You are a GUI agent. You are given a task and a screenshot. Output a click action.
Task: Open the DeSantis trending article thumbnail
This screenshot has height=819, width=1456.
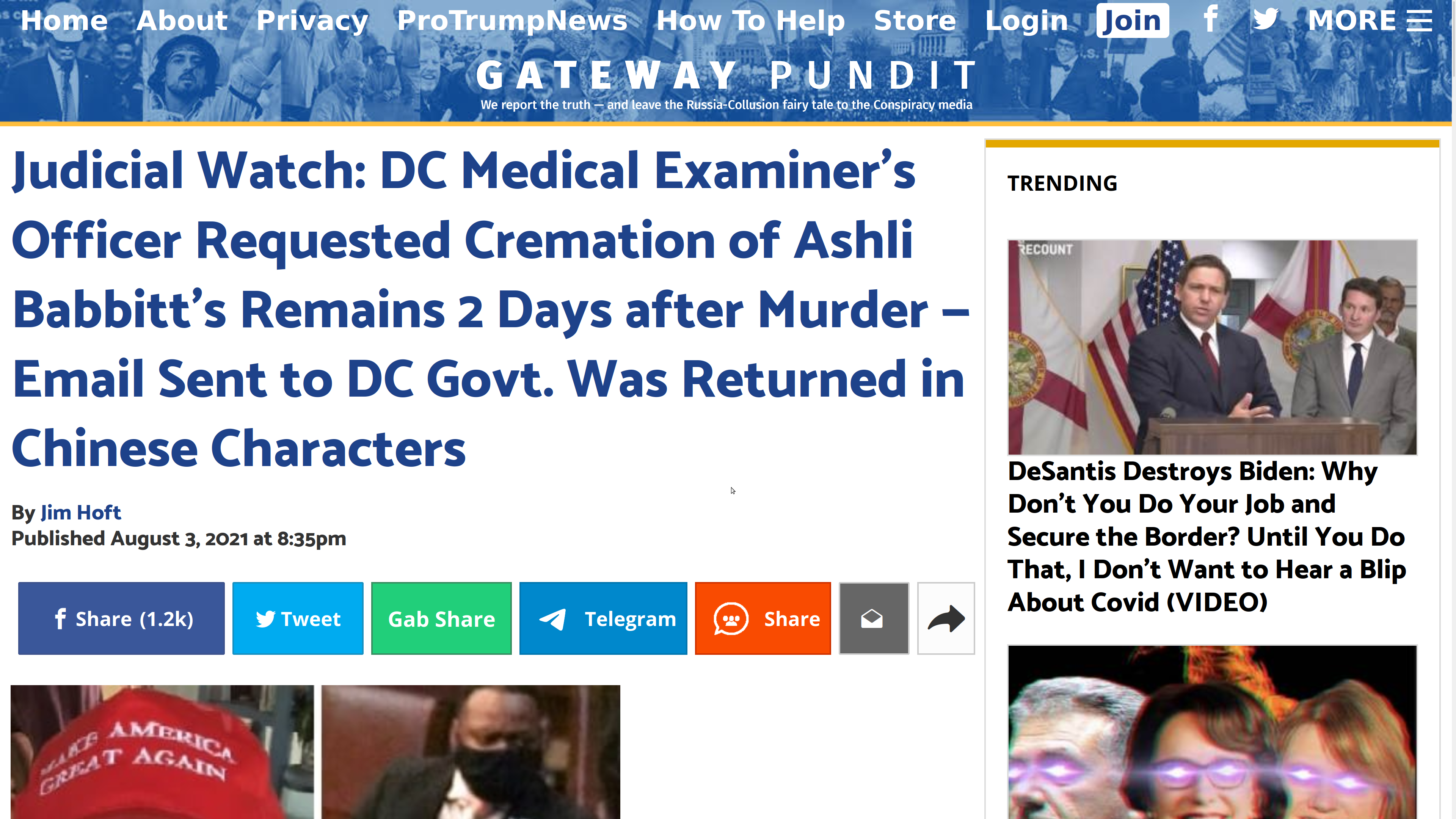[x=1213, y=347]
